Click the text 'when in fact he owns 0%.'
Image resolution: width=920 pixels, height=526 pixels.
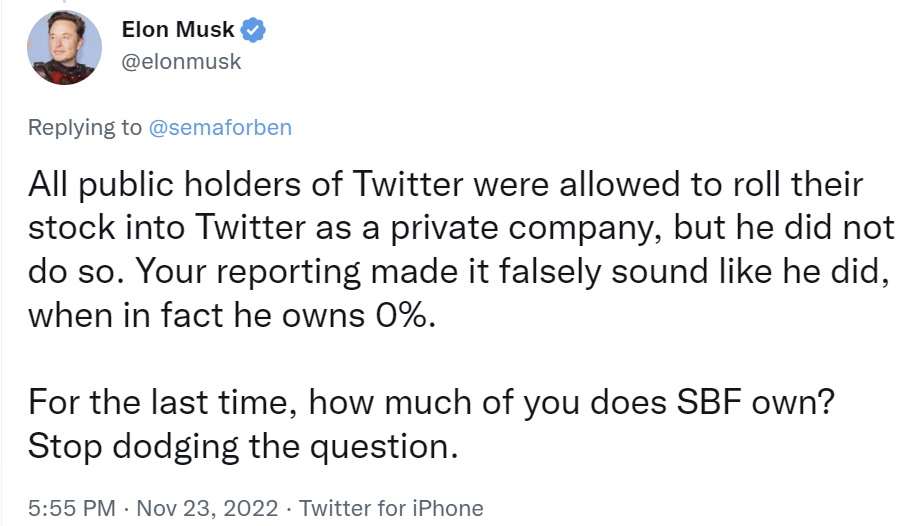click(232, 315)
